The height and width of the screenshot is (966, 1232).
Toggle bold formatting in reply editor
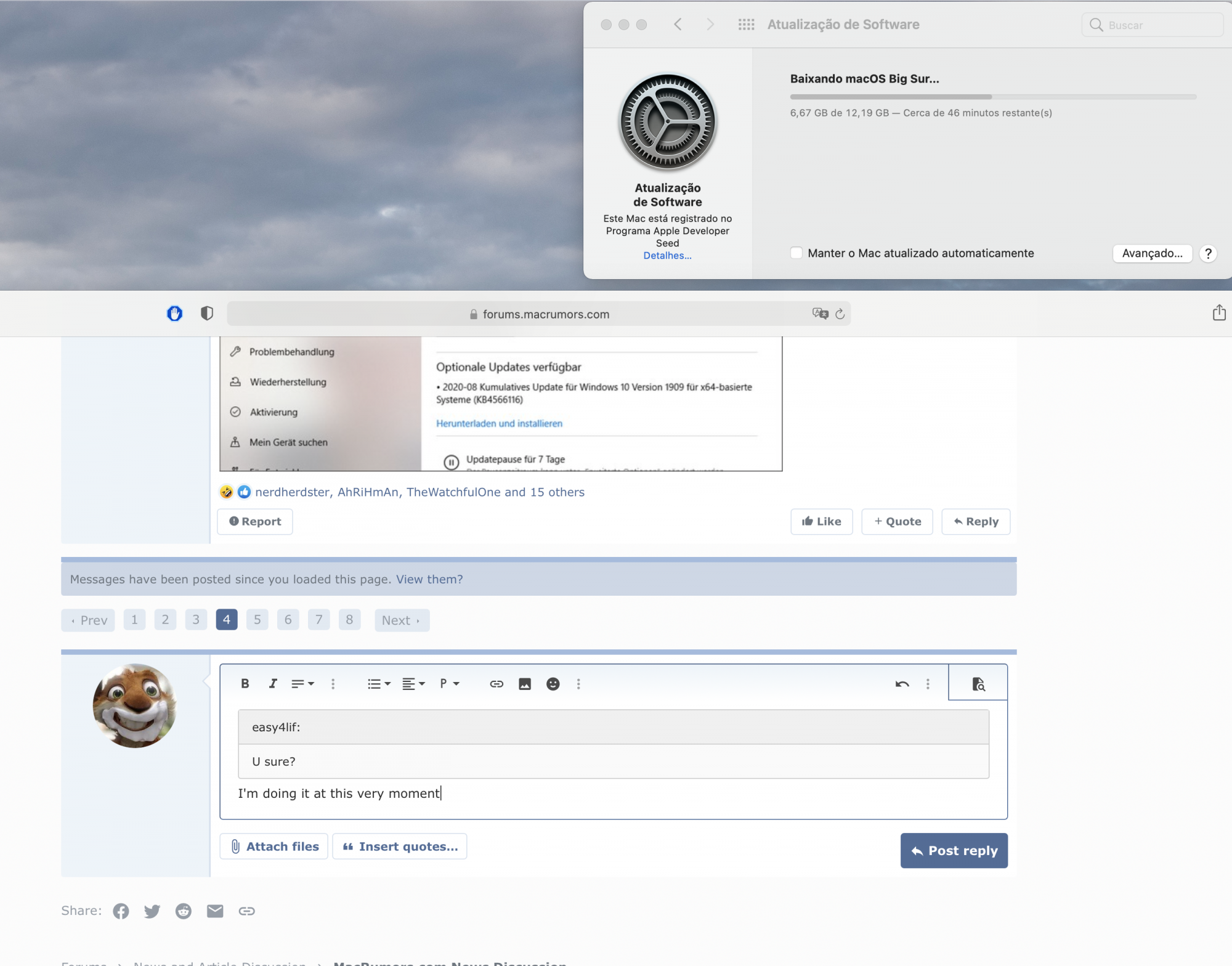click(245, 683)
